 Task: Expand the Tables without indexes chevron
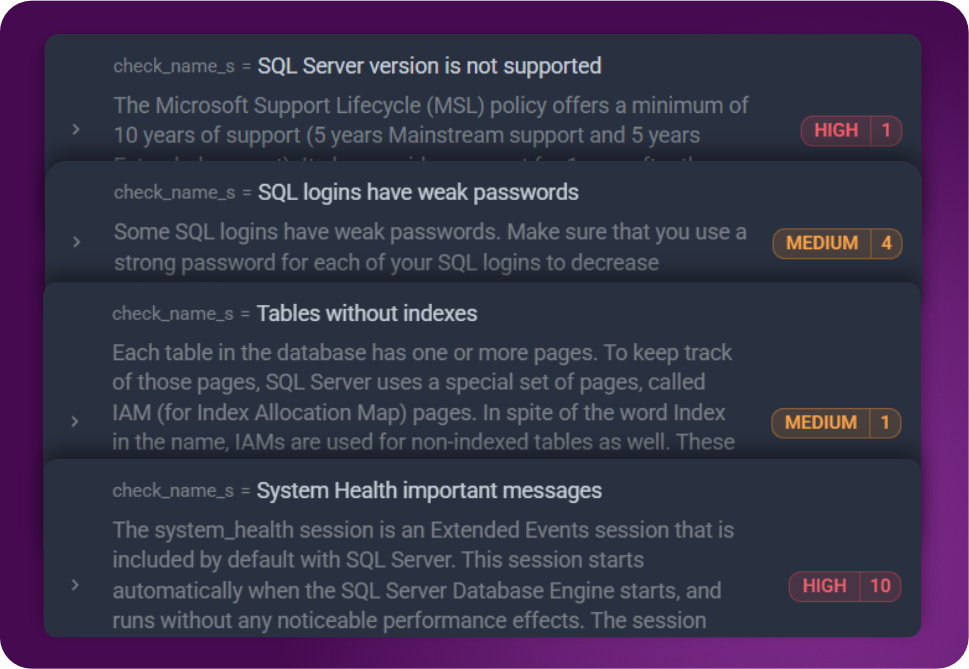[75, 422]
